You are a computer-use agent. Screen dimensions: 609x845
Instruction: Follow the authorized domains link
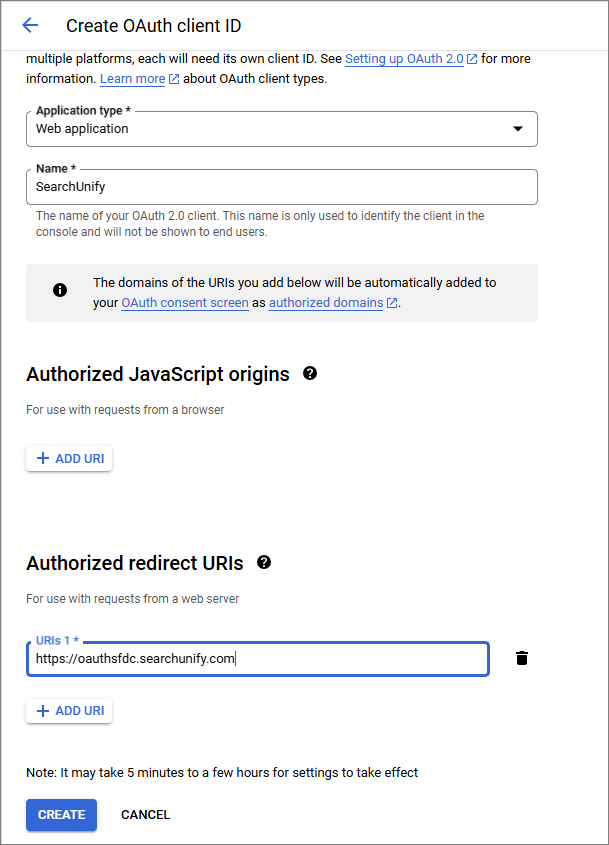(x=326, y=303)
